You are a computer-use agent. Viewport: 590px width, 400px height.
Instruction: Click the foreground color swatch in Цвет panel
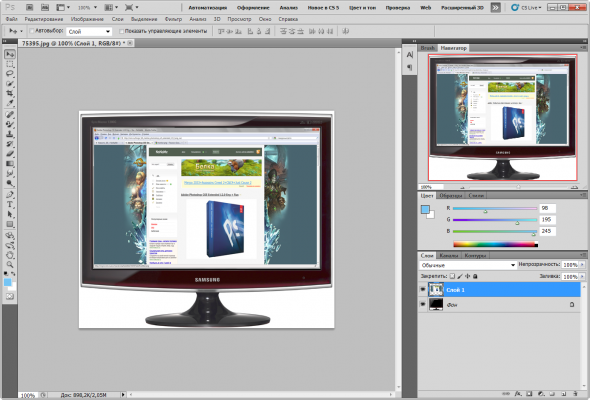coord(426,210)
